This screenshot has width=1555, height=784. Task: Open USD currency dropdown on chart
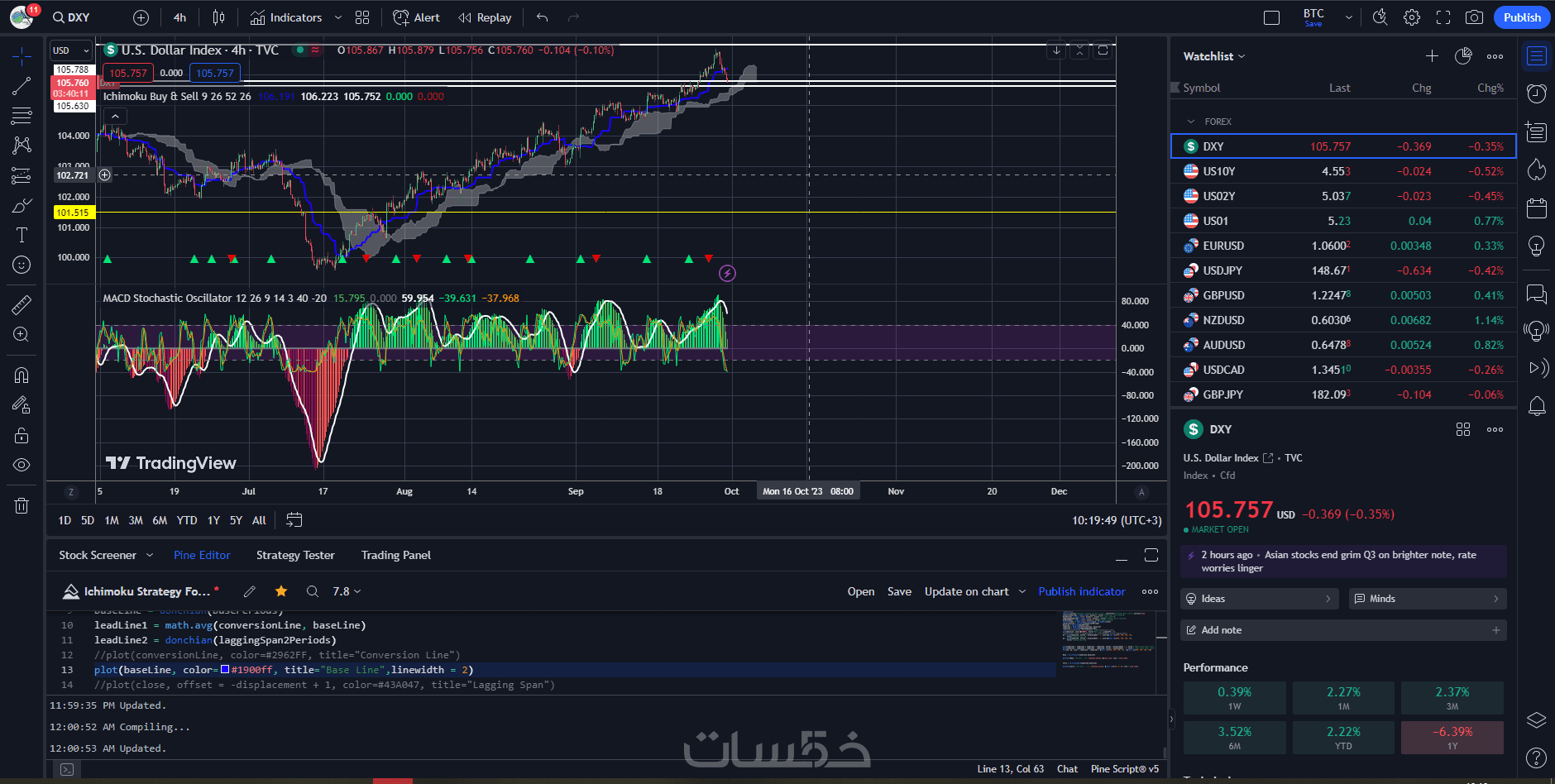71,50
